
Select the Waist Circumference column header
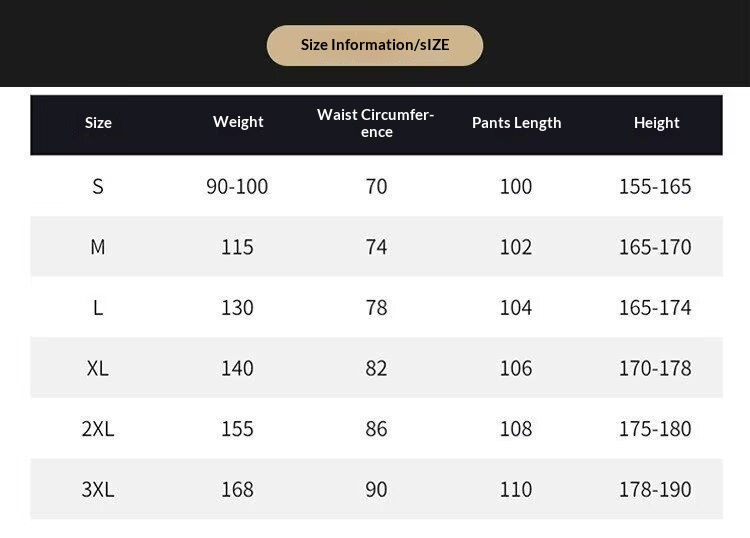click(x=376, y=123)
